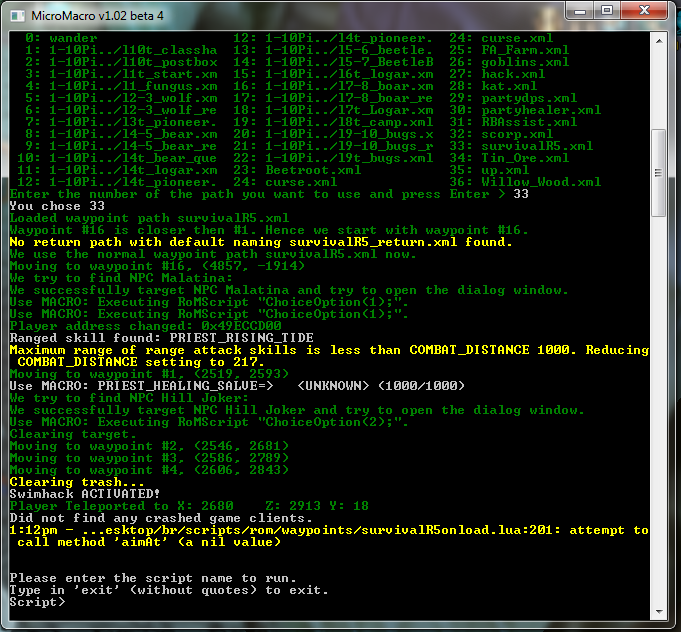
Task: Minimize the MicroMacro console window
Action: 580,12
